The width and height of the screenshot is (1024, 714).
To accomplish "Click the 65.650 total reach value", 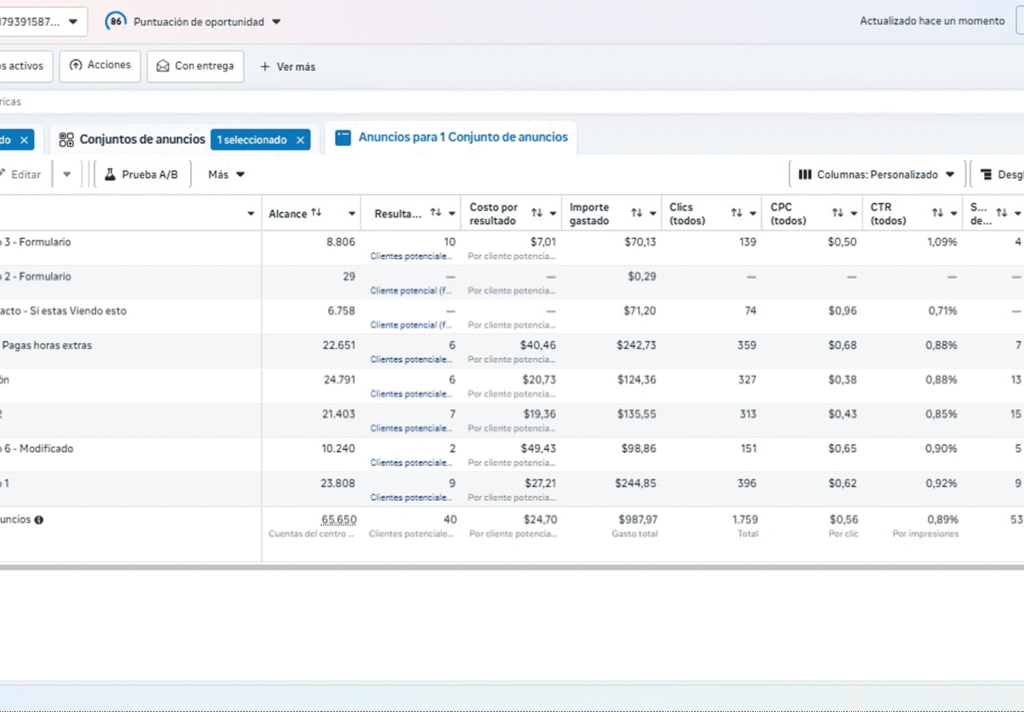I will (x=338, y=520).
